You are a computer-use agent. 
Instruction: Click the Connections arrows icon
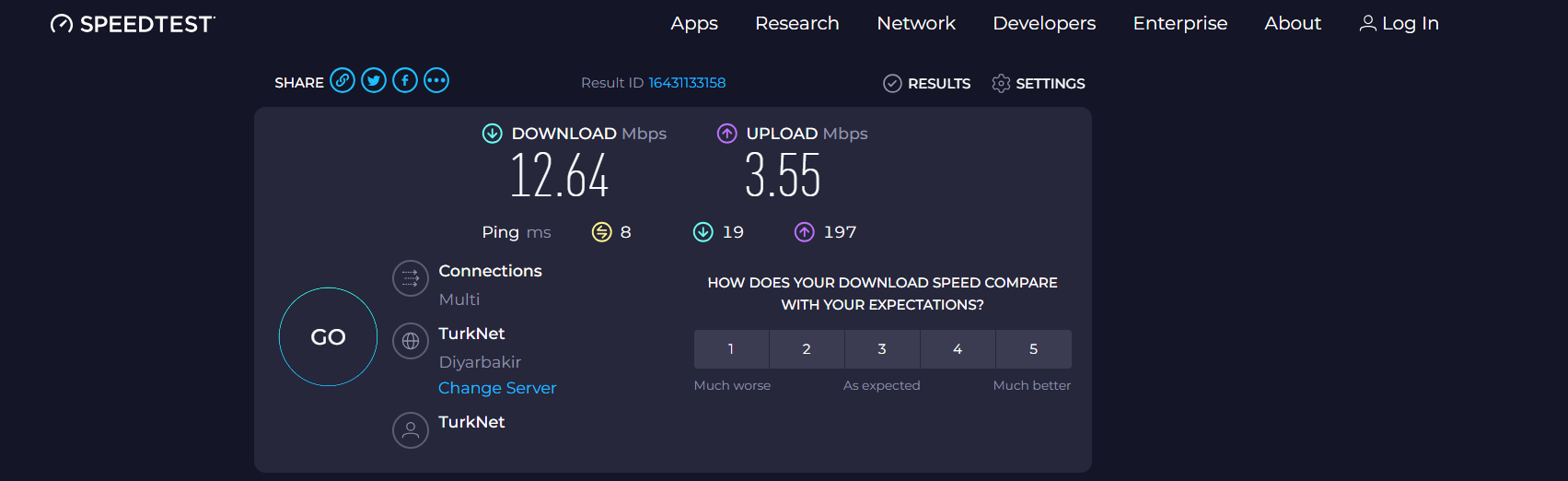[x=411, y=278]
